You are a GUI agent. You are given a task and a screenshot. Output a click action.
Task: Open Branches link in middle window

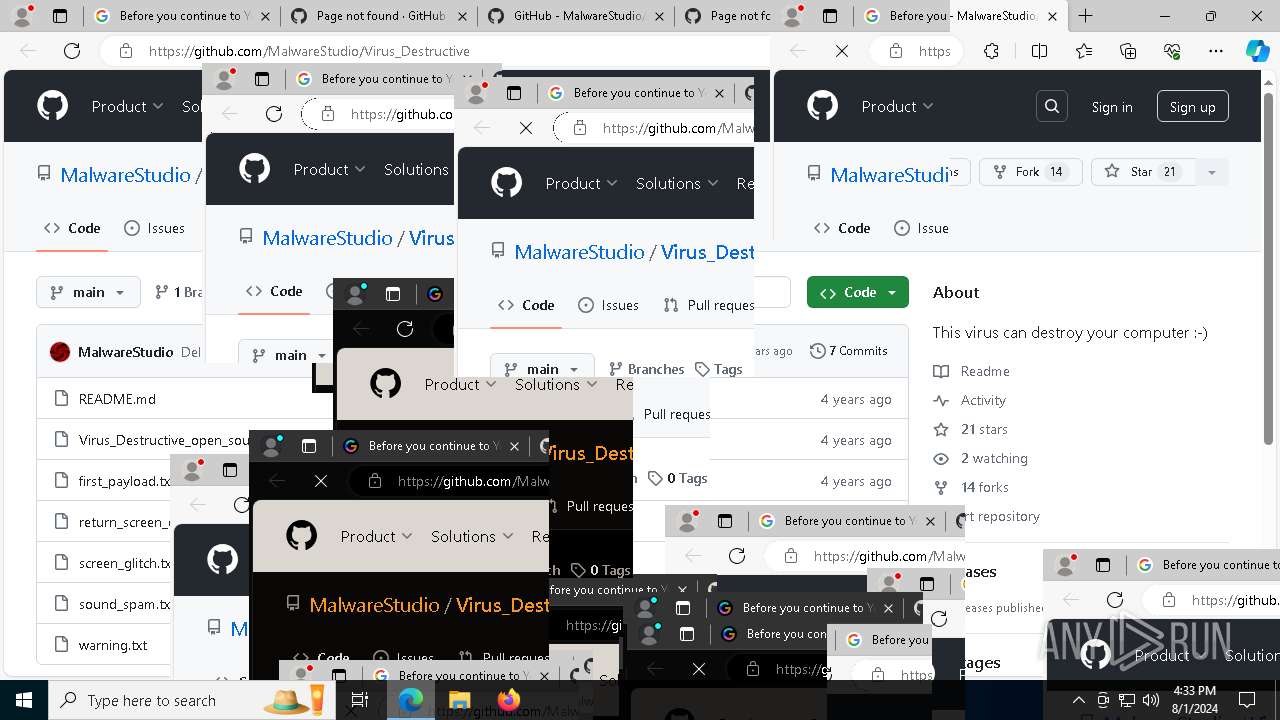(646, 369)
